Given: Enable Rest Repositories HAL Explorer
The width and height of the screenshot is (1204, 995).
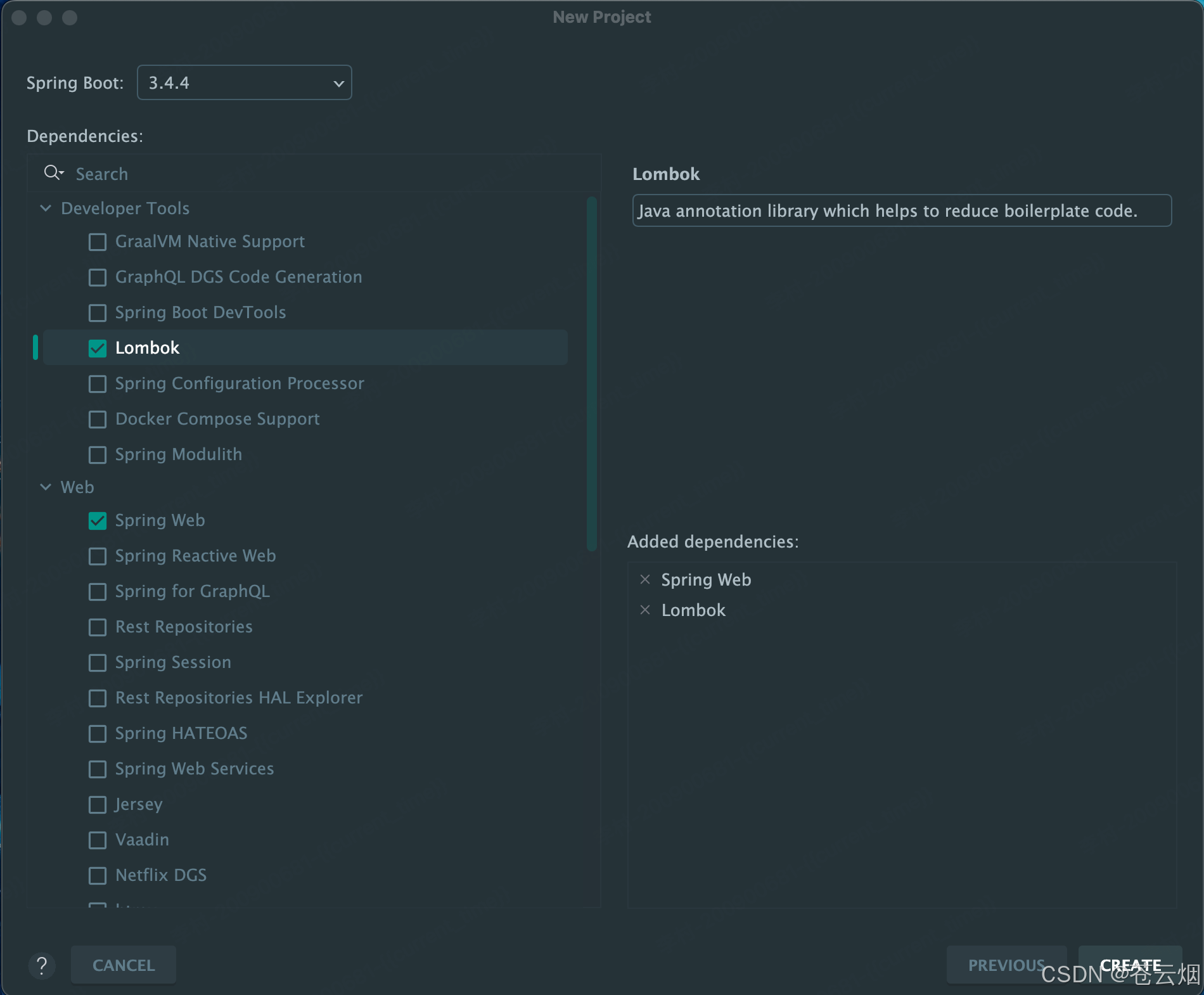Looking at the screenshot, I should tap(98, 698).
